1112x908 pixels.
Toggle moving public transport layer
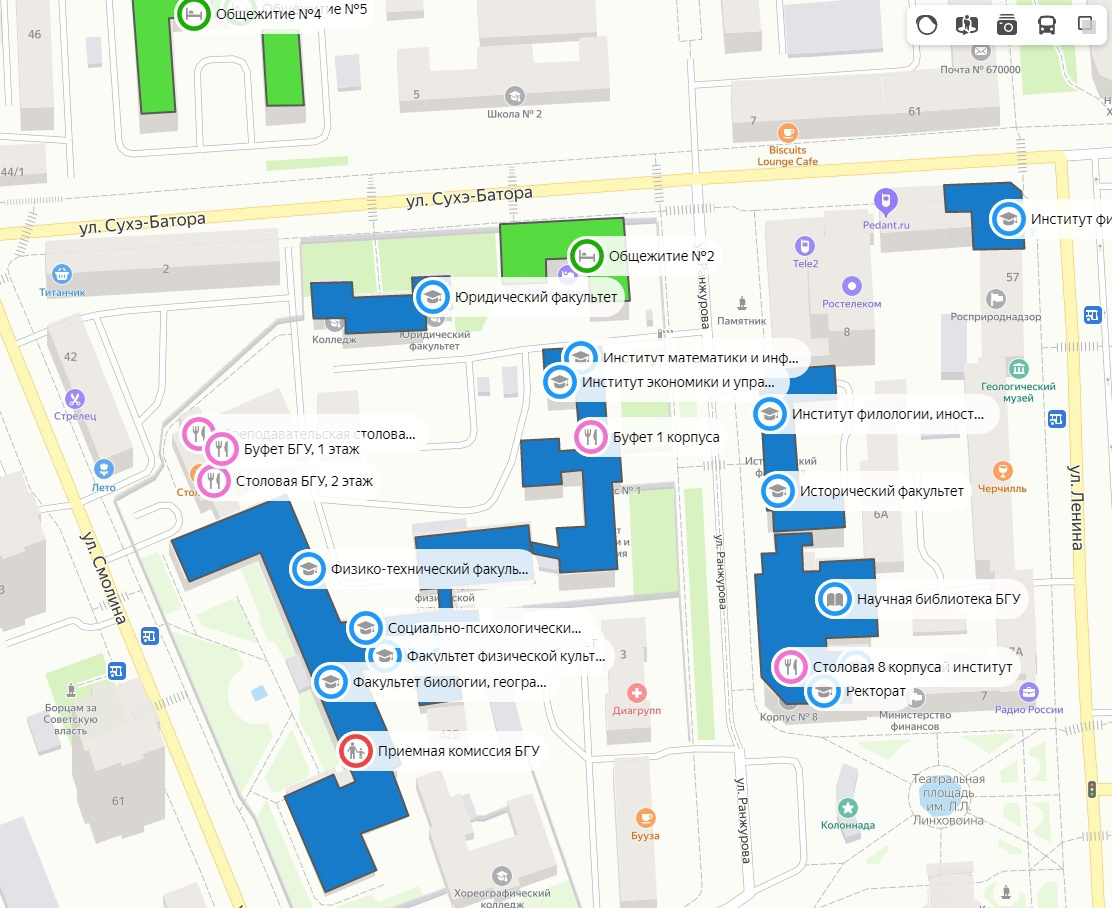click(x=1047, y=25)
